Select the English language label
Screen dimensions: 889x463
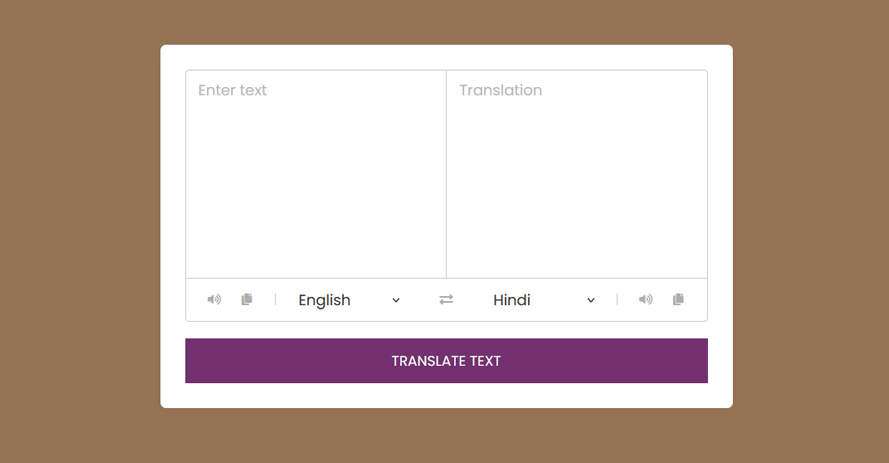(324, 300)
